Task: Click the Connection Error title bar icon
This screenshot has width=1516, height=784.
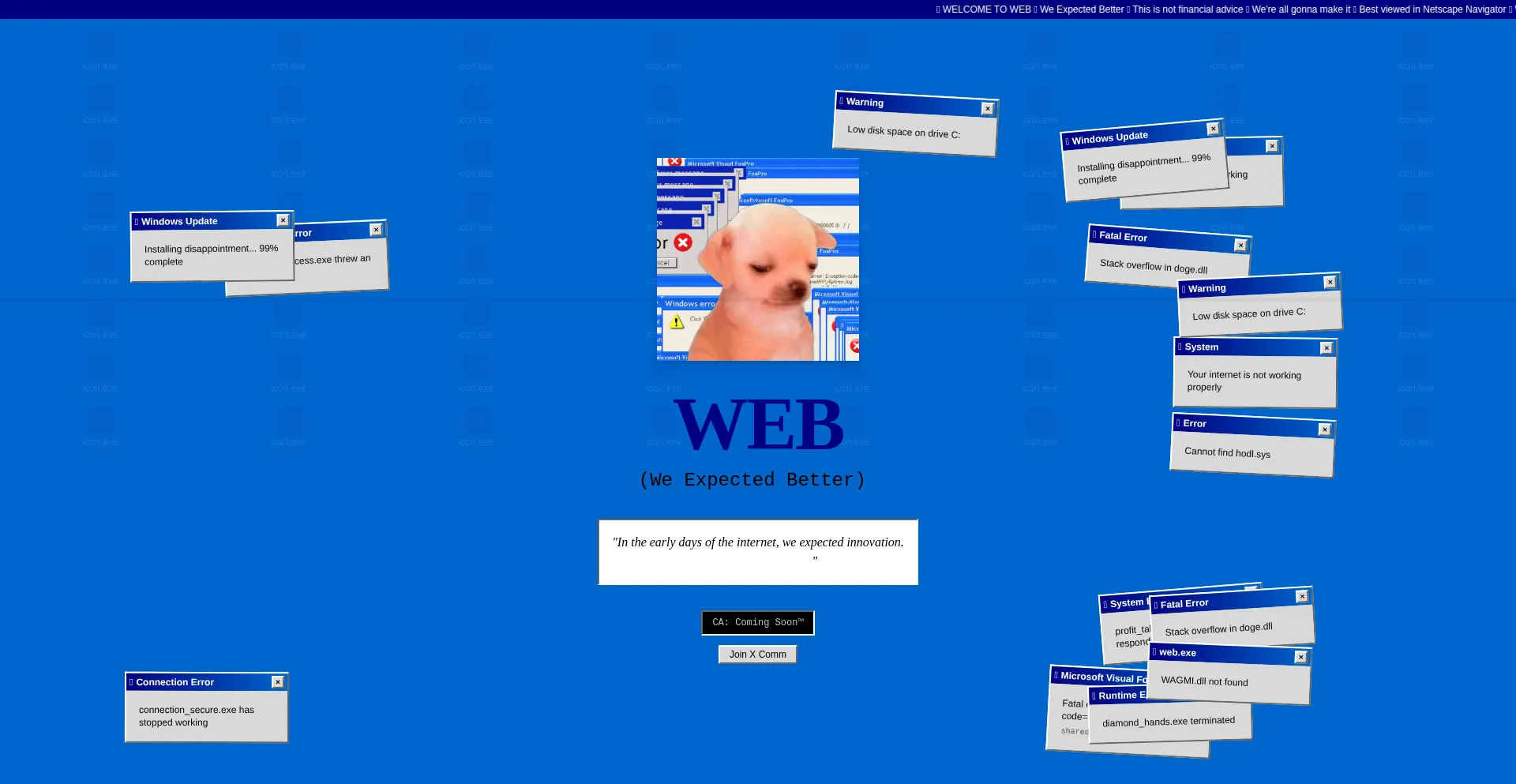Action: (131, 682)
